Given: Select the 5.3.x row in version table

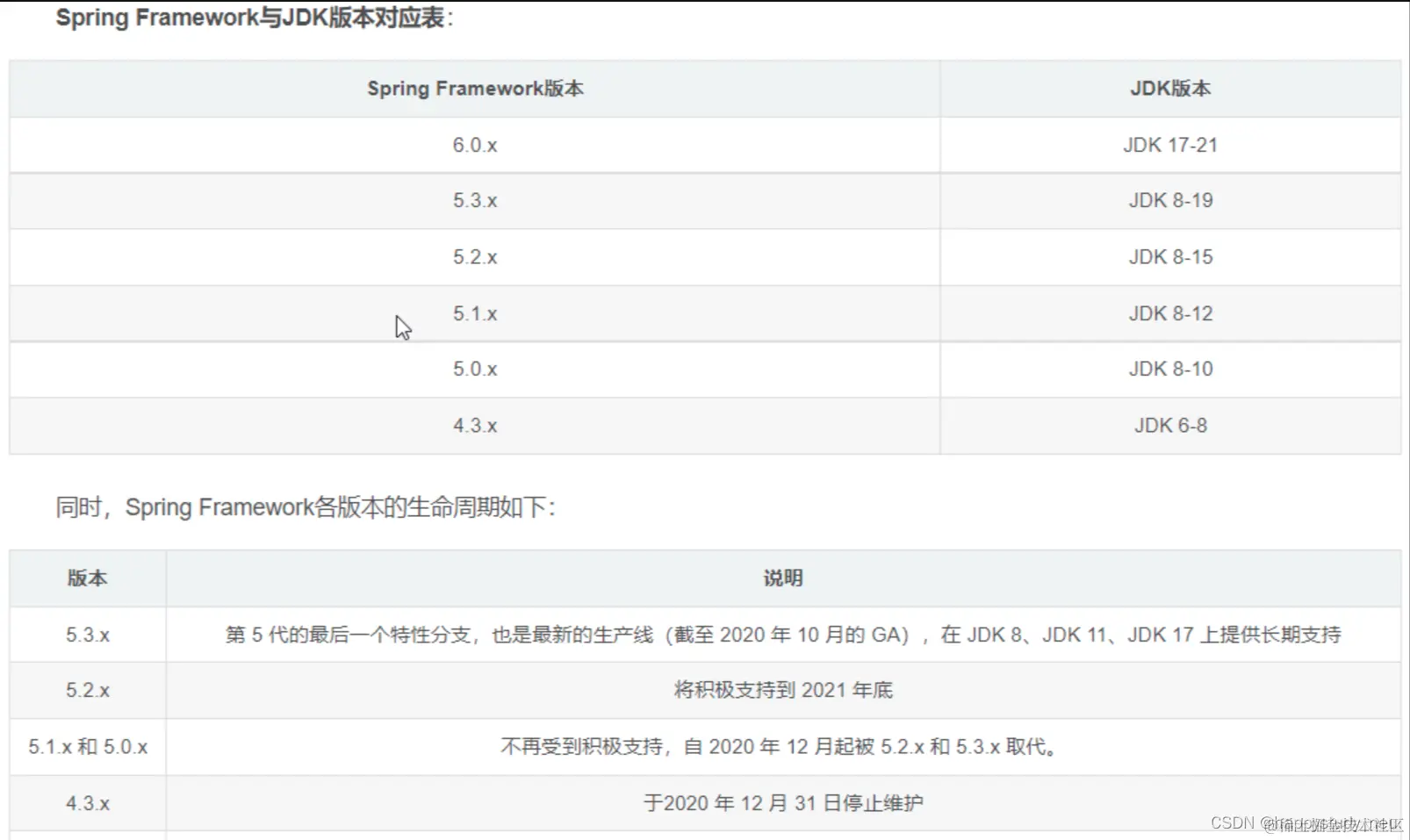Looking at the screenshot, I should pyautogui.click(x=475, y=200).
